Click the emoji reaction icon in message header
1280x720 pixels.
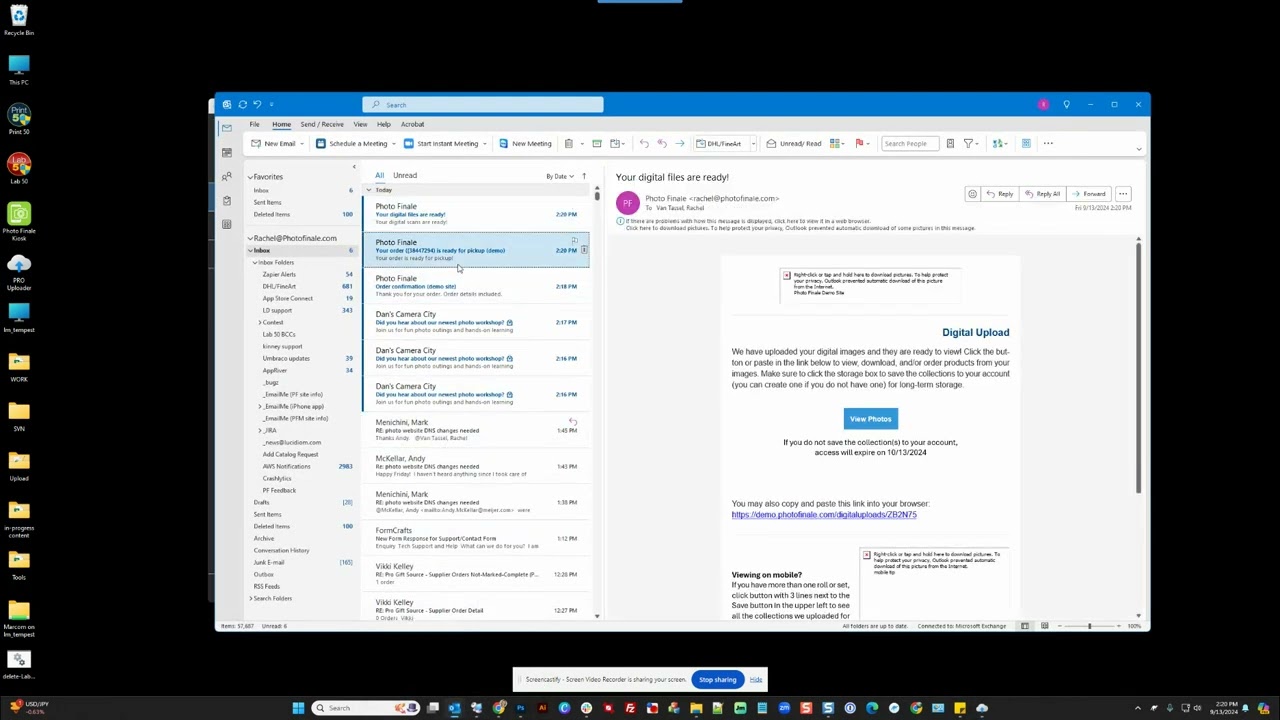972,194
